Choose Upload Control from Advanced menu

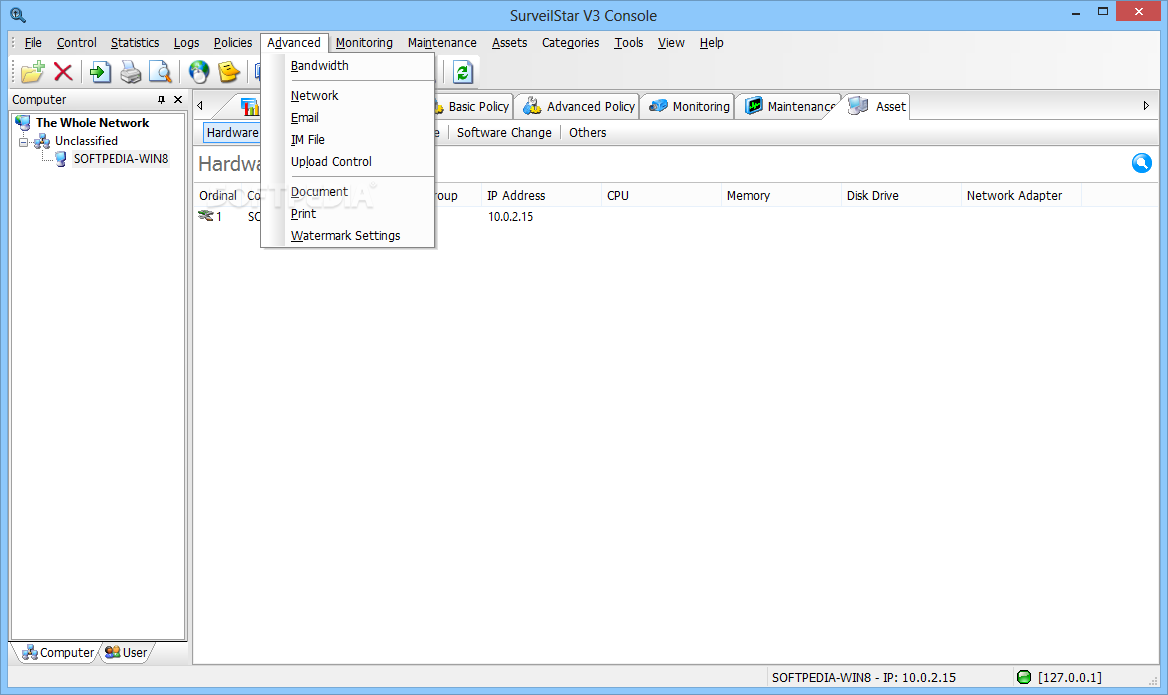[x=348, y=162]
